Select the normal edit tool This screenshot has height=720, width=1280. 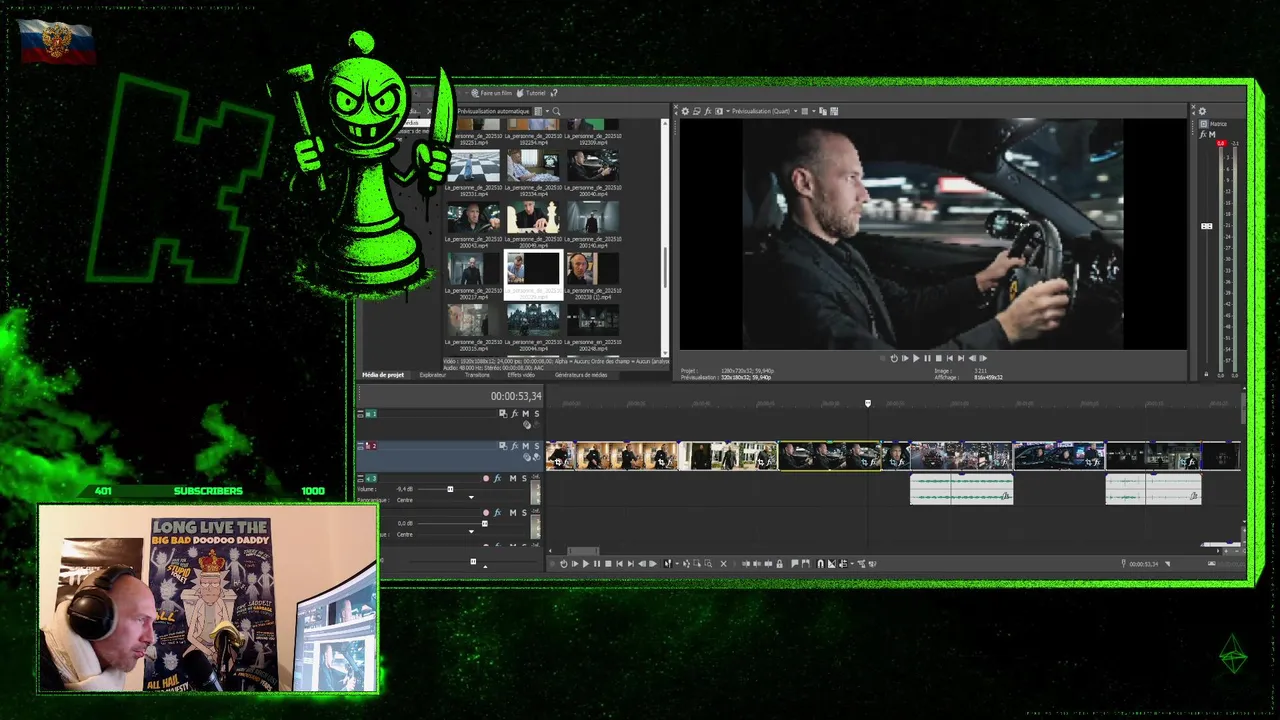click(667, 563)
